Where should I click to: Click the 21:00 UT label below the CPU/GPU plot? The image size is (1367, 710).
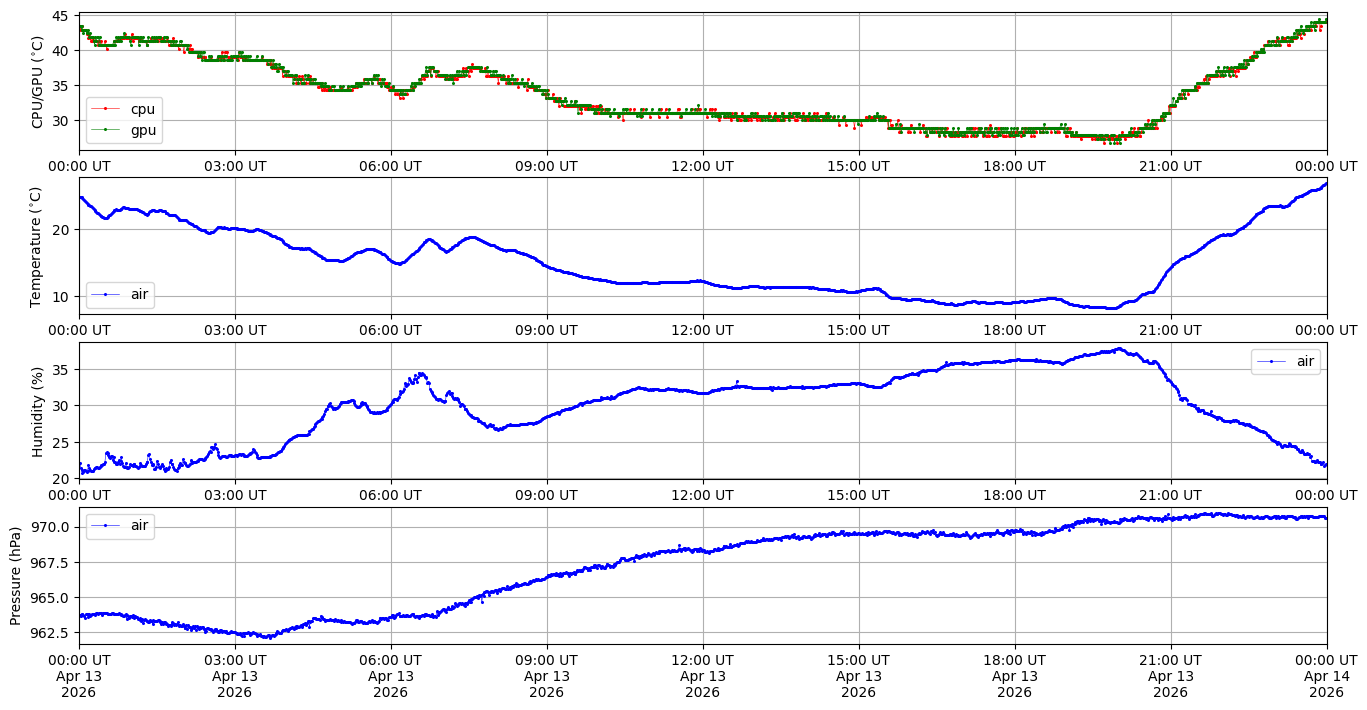coord(1170,166)
